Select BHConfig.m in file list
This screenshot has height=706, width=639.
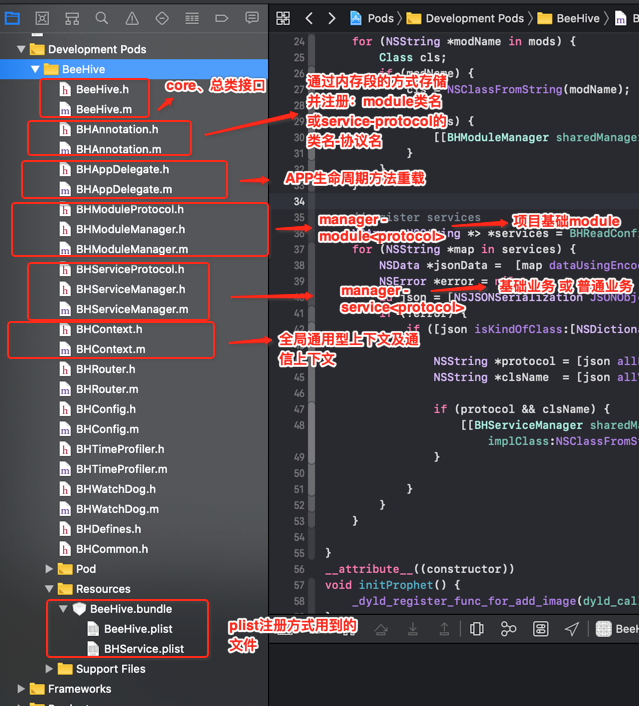[x=99, y=429]
